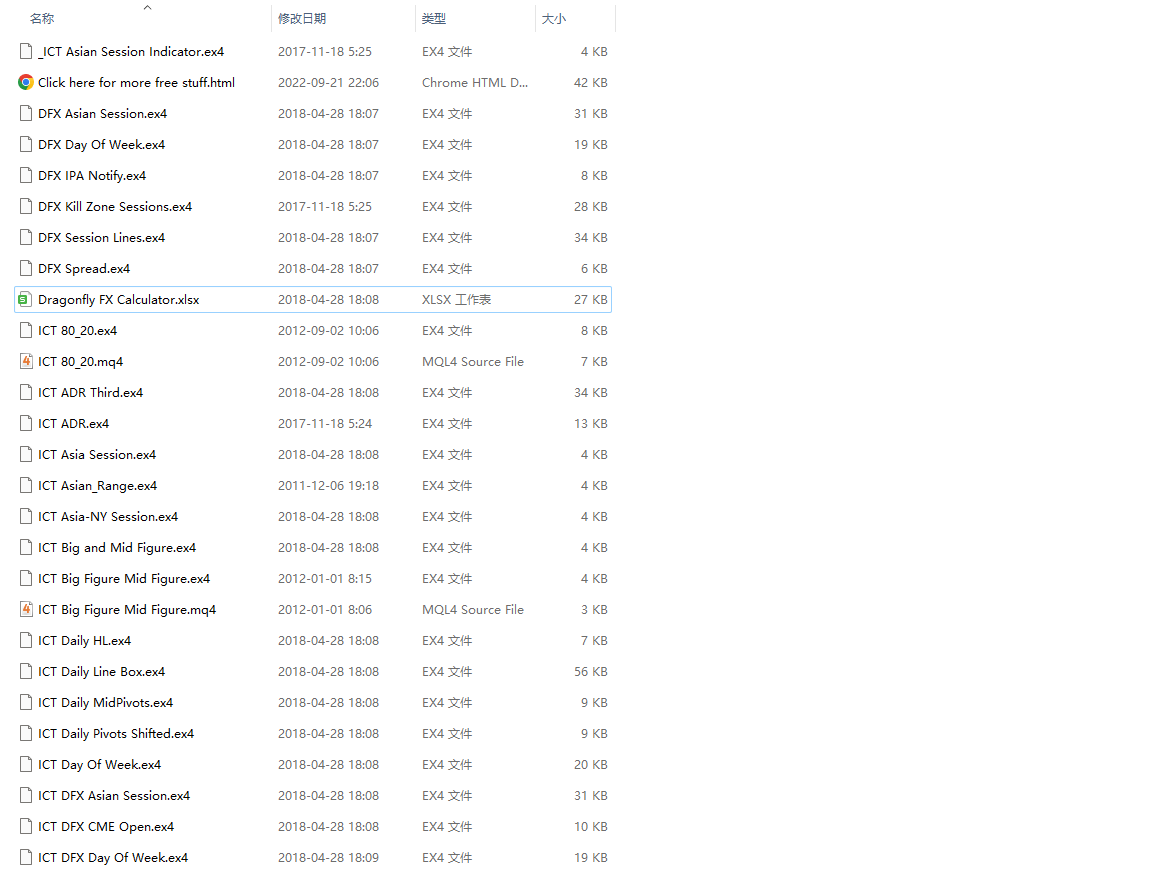Click the date 2012-01-01 8:15
1160x871 pixels.
tap(325, 579)
